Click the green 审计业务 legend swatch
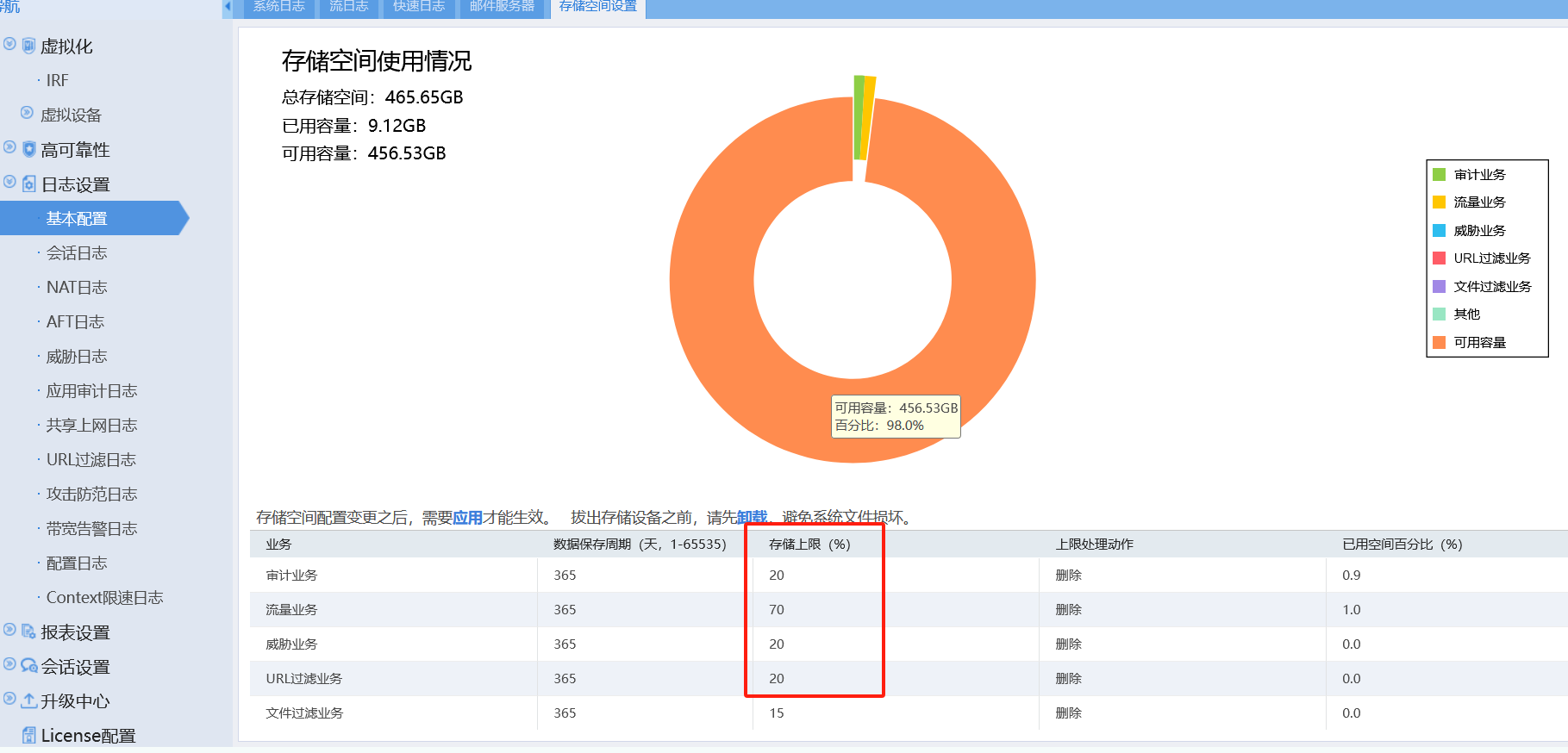The height and width of the screenshot is (753, 1568). click(1439, 174)
